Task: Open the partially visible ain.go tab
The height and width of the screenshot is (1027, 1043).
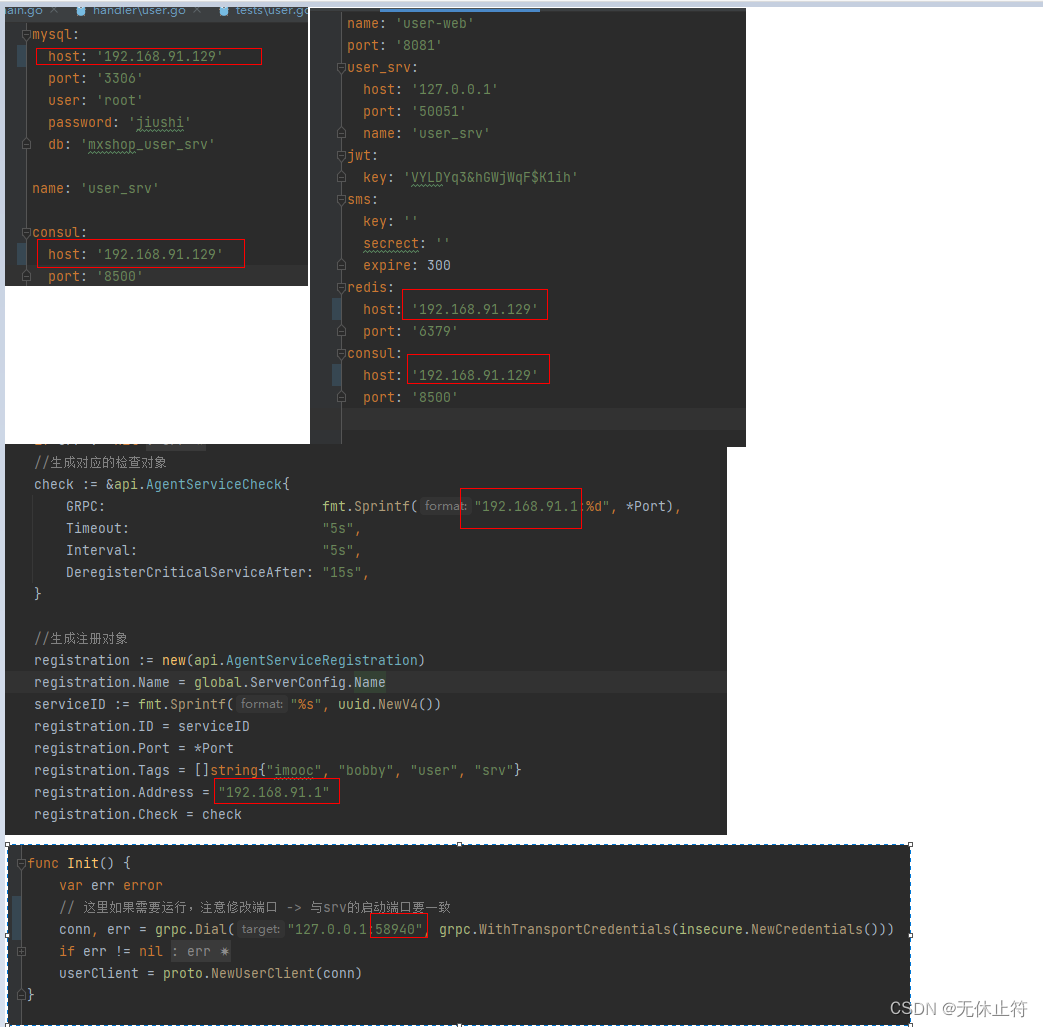Action: point(24,10)
